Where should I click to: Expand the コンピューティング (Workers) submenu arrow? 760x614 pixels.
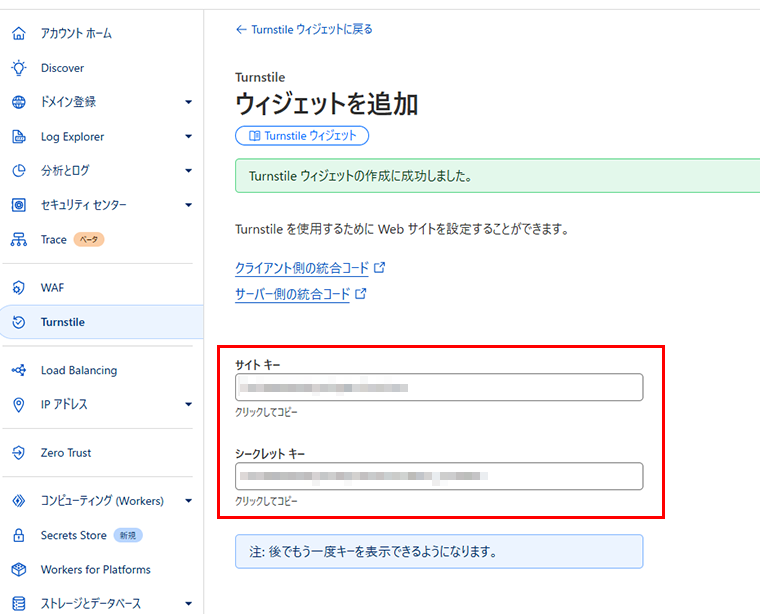(x=189, y=501)
